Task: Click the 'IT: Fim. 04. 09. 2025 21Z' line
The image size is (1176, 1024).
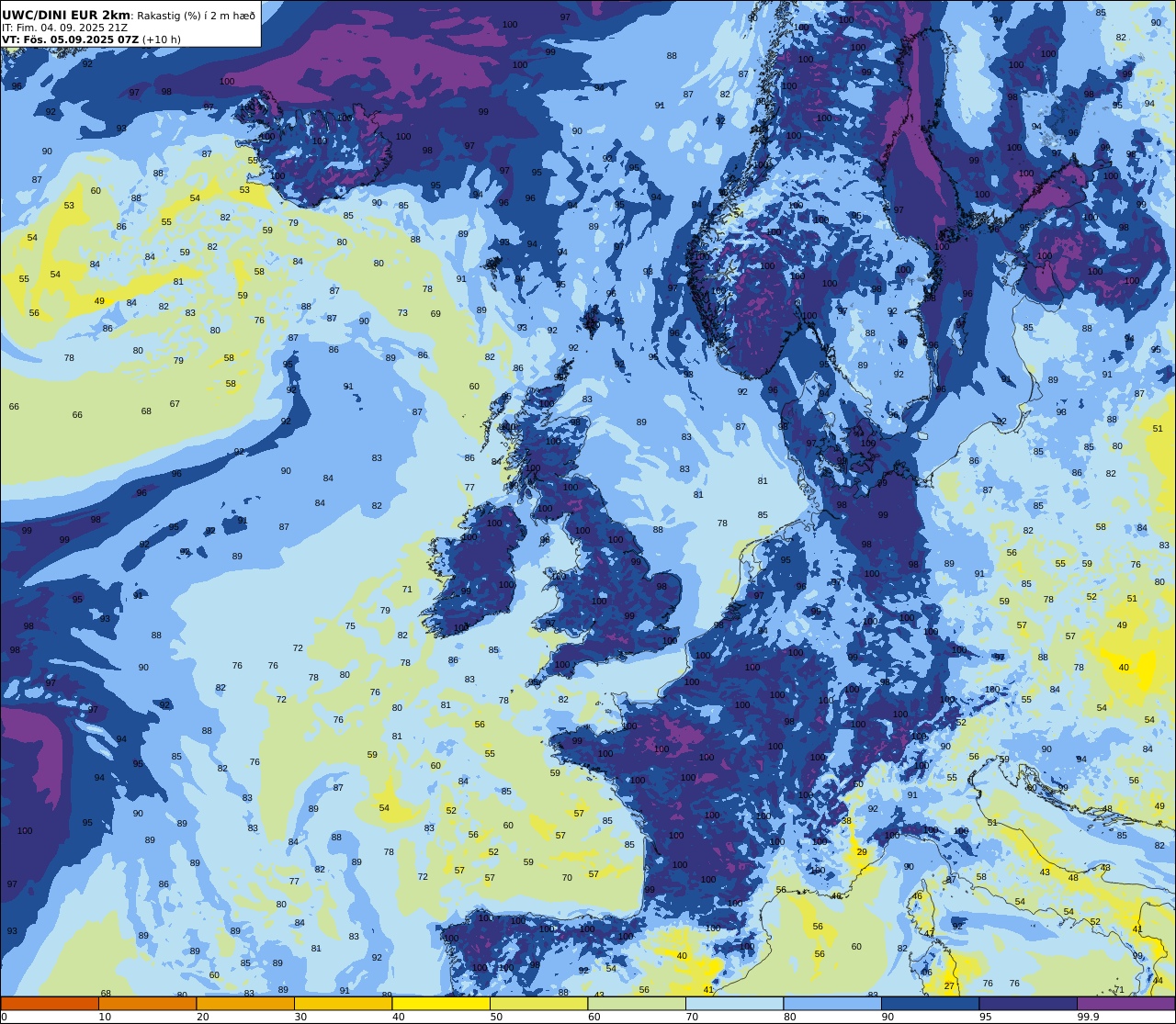Action: tap(64, 28)
